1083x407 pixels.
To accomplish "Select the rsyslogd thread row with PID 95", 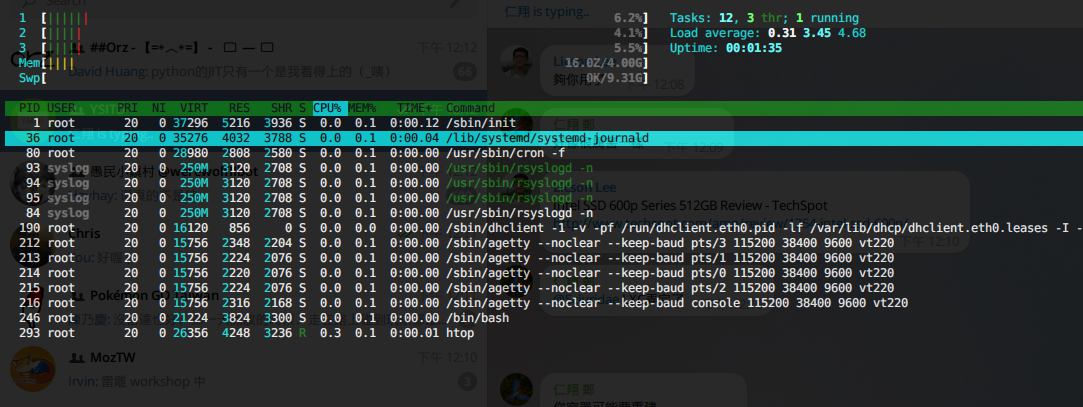I will (542, 198).
